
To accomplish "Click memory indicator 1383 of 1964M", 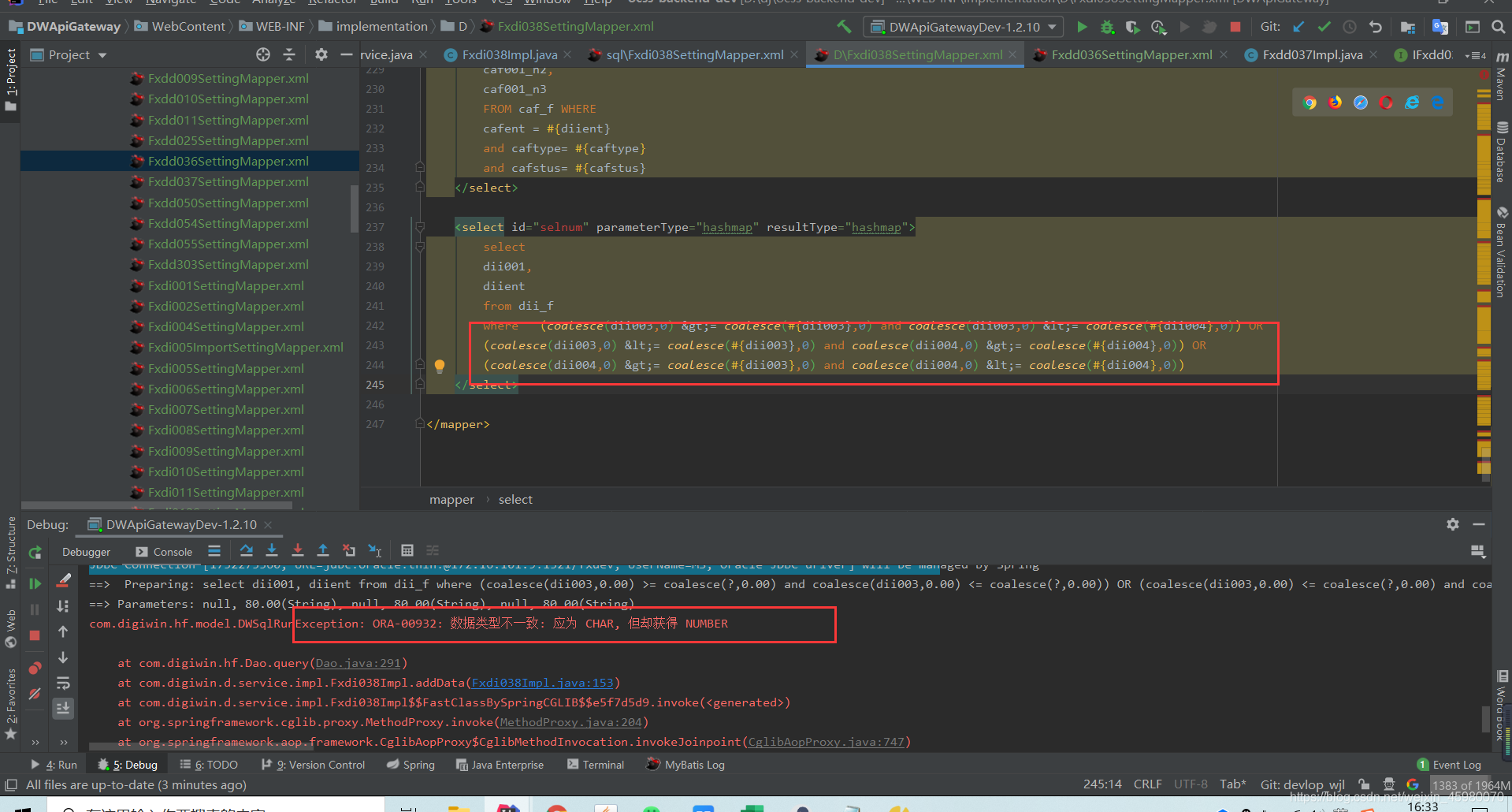I will 1470,785.
